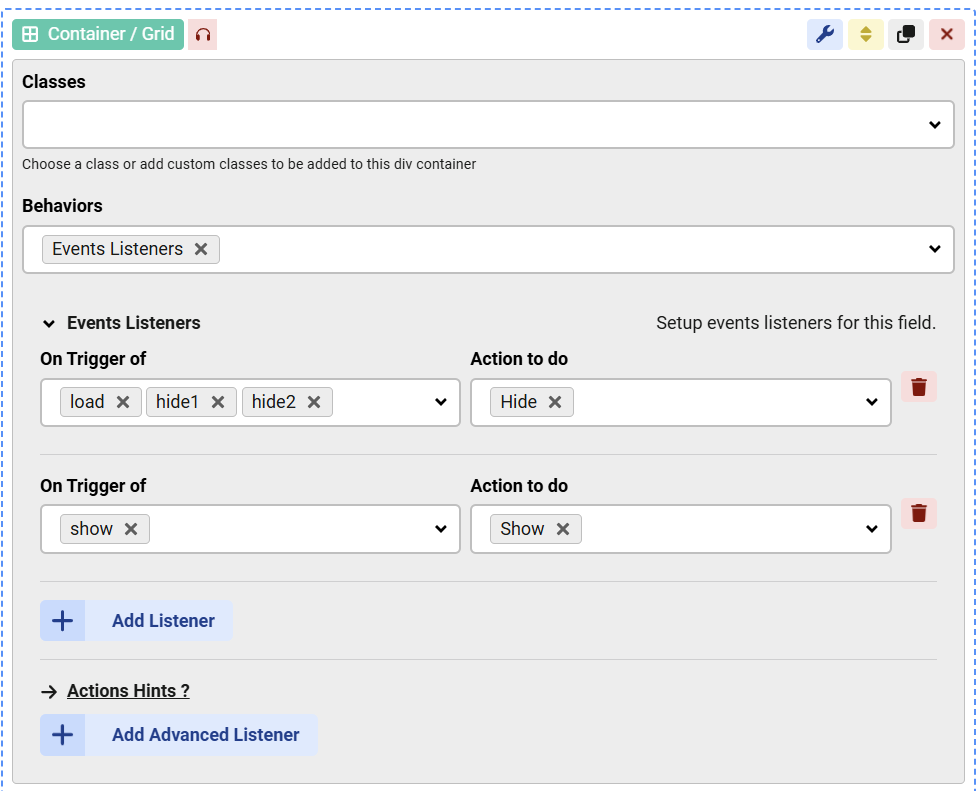This screenshot has height=791, width=977.
Task: Delete the Show listener with its trash icon
Action: [918, 515]
